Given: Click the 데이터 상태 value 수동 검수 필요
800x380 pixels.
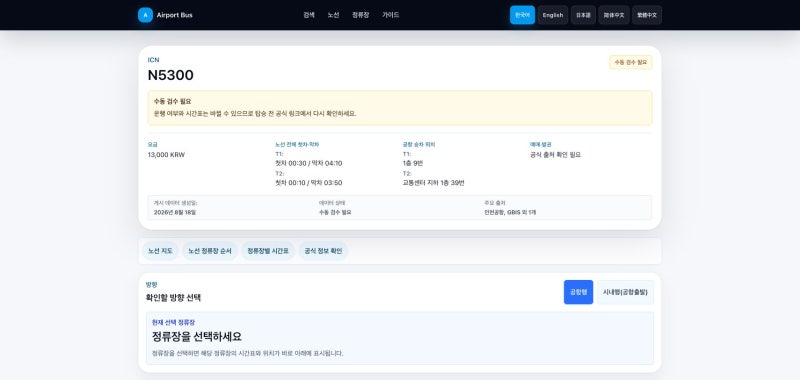Looking at the screenshot, I should click(x=335, y=212).
